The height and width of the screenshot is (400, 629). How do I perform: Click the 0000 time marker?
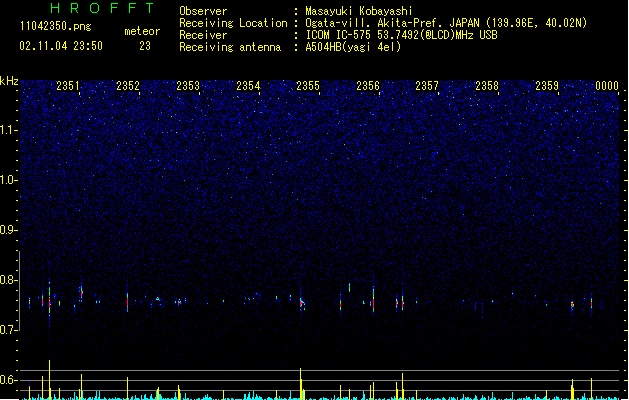pos(607,86)
